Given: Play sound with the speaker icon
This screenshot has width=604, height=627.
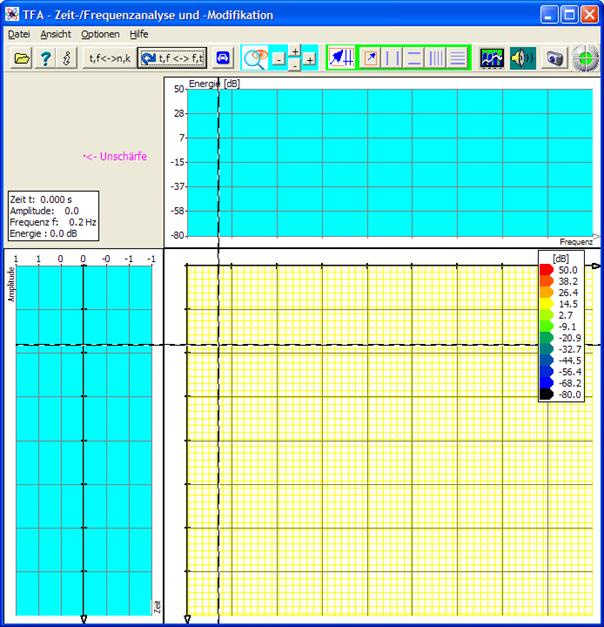Looking at the screenshot, I should point(521,59).
